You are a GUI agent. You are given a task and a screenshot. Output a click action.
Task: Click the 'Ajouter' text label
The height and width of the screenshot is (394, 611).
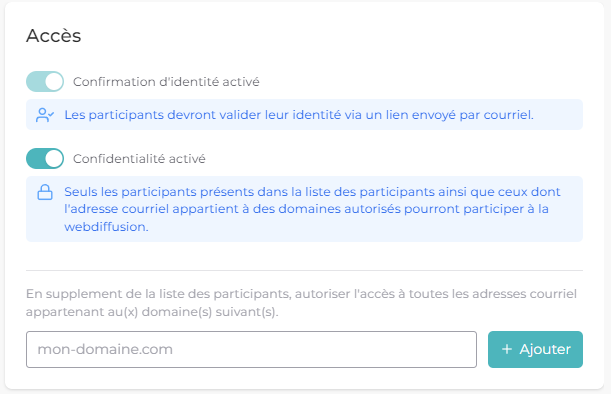pos(545,349)
